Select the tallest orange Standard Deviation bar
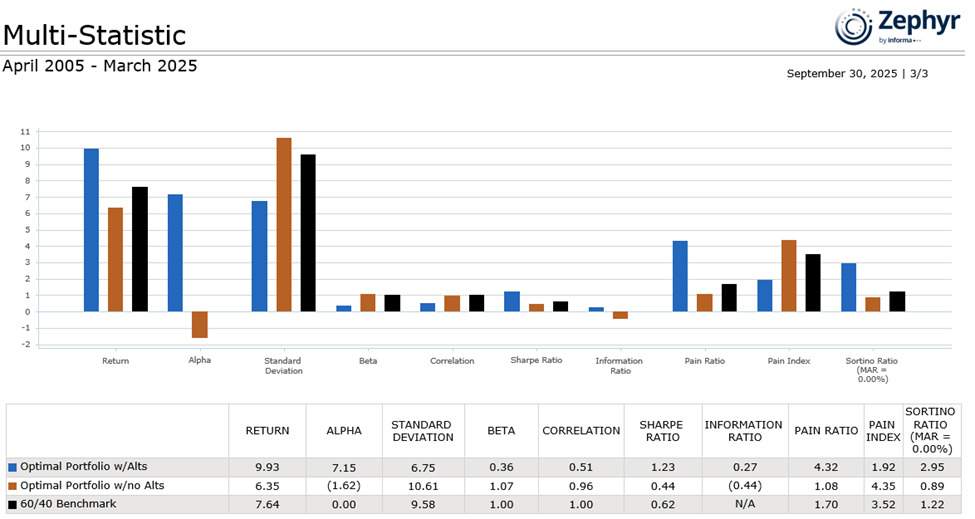This screenshot has width=975, height=519. pyautogui.click(x=284, y=225)
